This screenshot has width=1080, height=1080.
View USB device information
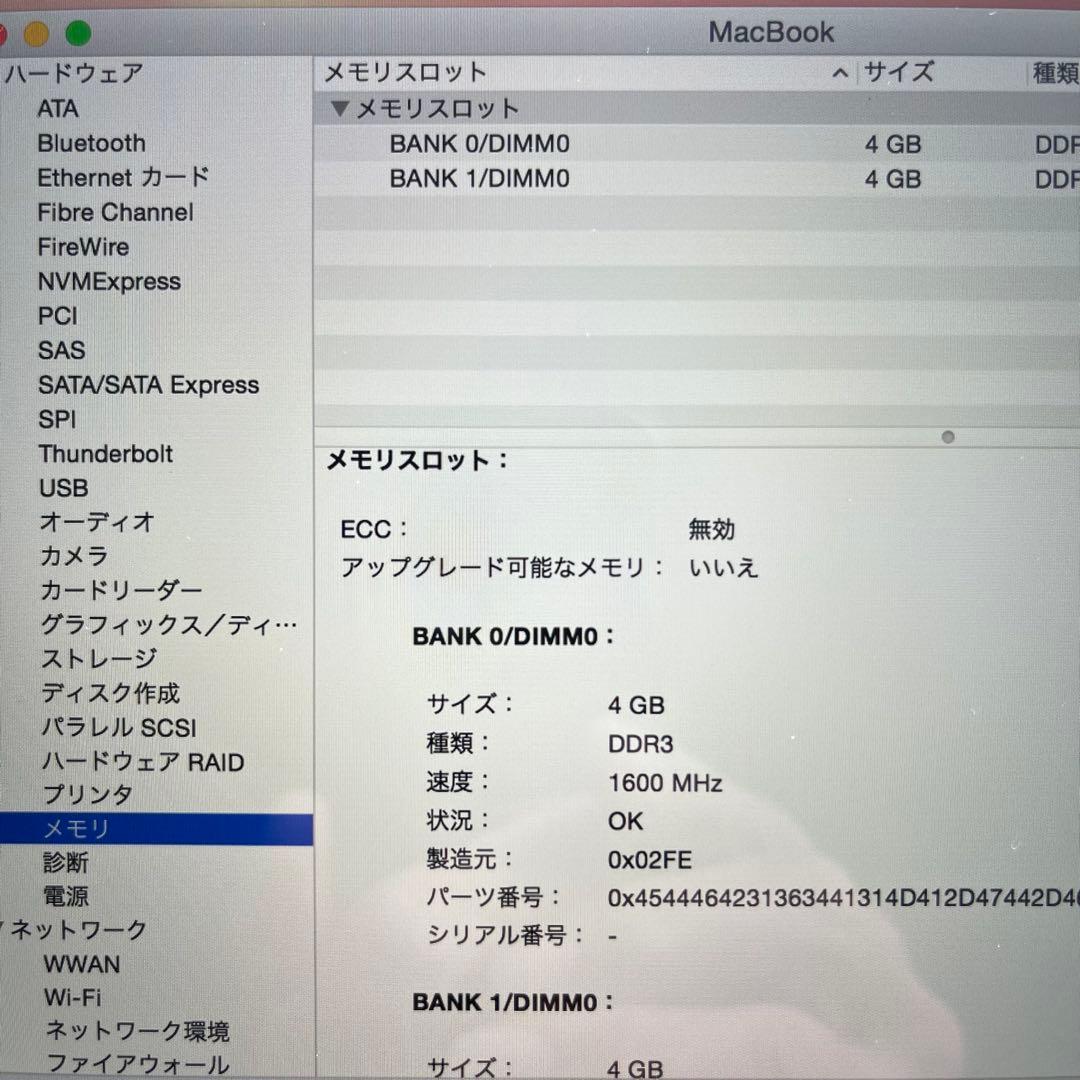(63, 488)
